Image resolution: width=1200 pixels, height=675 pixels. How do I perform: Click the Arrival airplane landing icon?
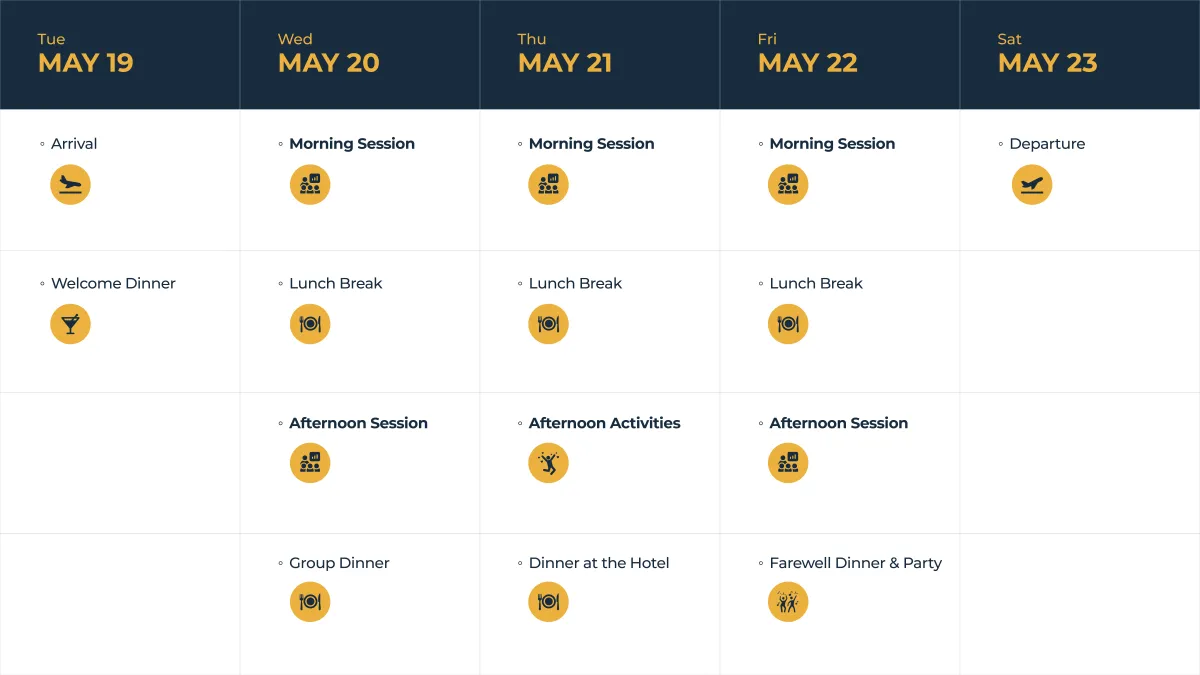click(x=70, y=185)
